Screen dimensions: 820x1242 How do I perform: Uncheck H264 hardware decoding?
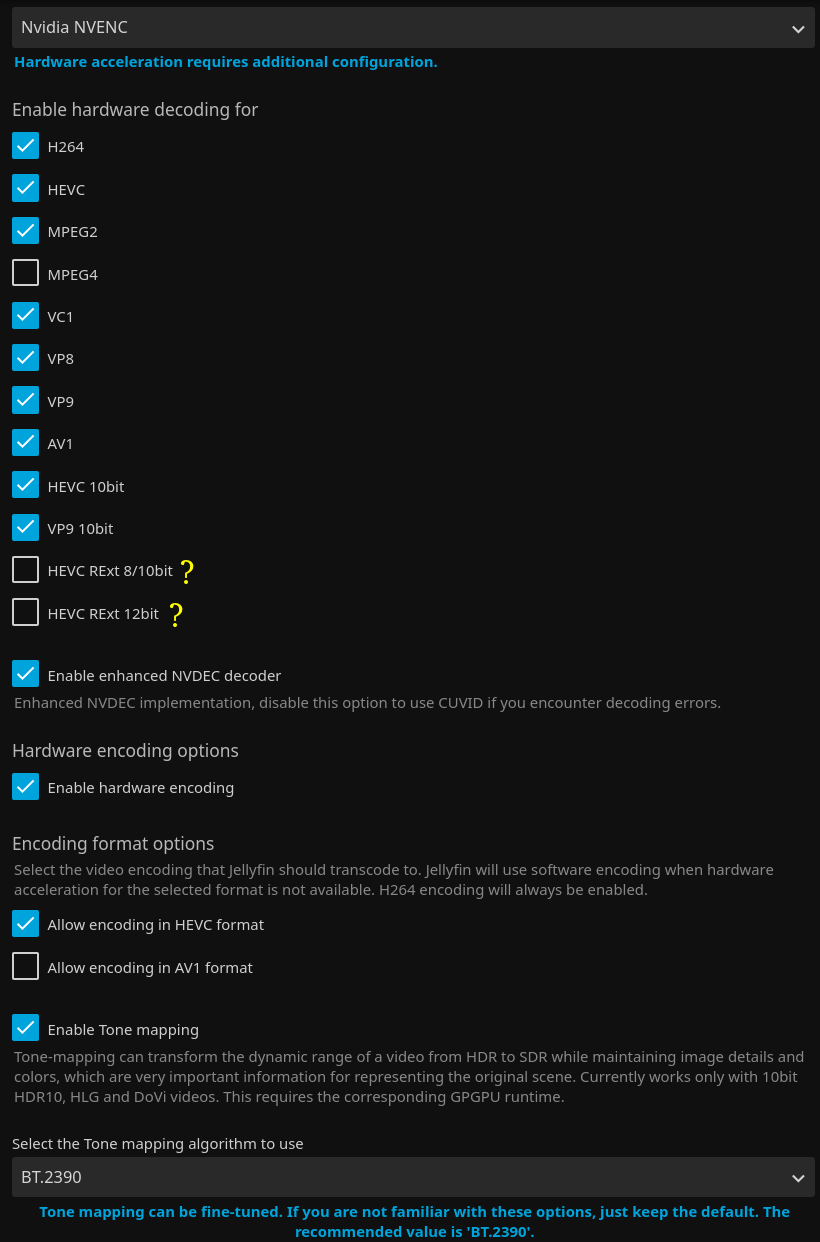click(x=26, y=146)
